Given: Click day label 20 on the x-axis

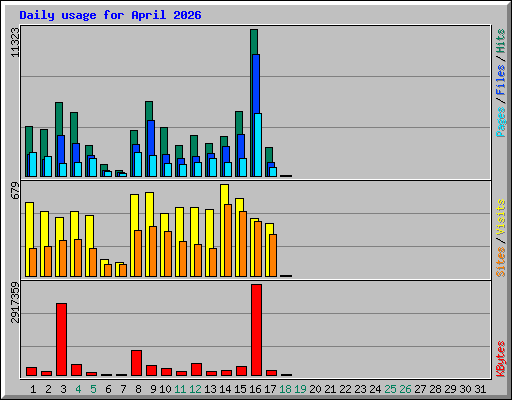Looking at the screenshot, I should pos(315,389).
